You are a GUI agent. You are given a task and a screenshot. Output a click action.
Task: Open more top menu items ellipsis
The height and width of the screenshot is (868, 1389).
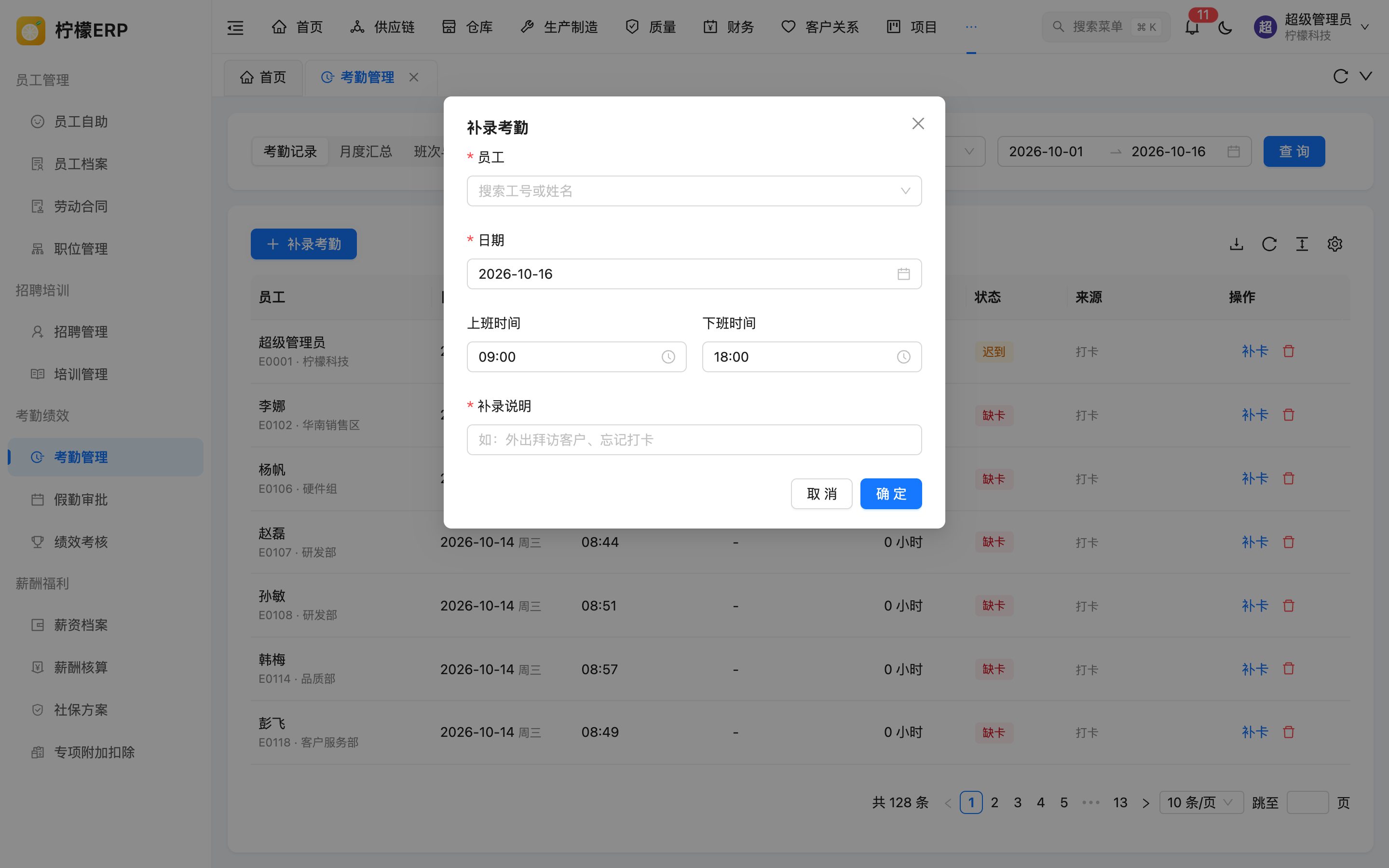pos(971,27)
